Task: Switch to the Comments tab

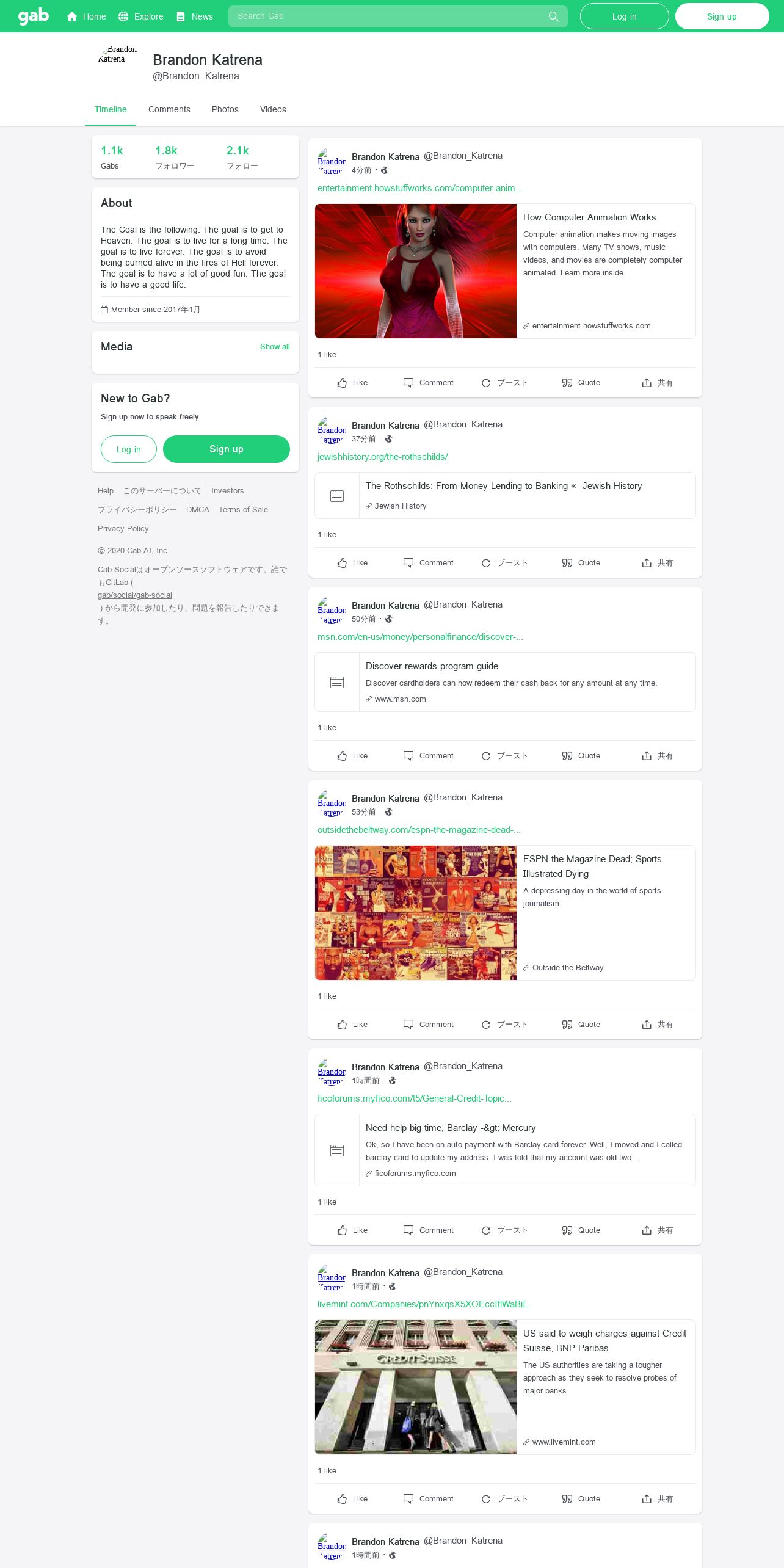Action: click(169, 109)
